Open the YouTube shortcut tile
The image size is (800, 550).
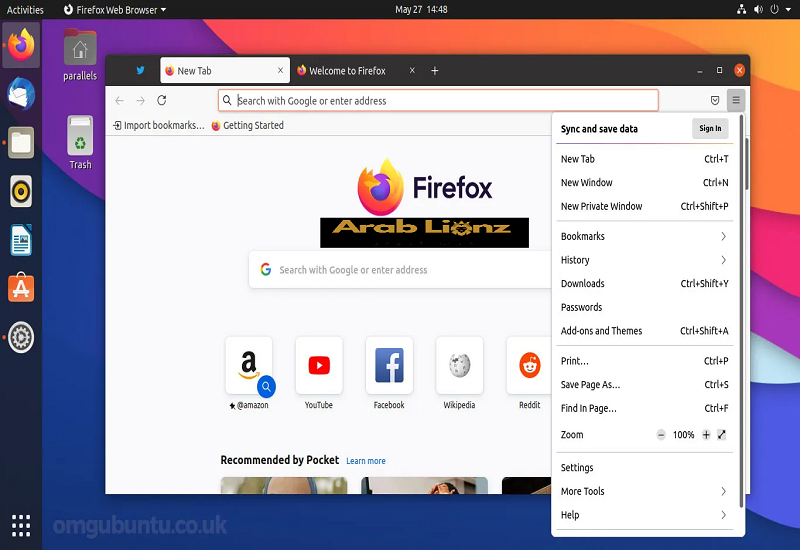point(319,365)
